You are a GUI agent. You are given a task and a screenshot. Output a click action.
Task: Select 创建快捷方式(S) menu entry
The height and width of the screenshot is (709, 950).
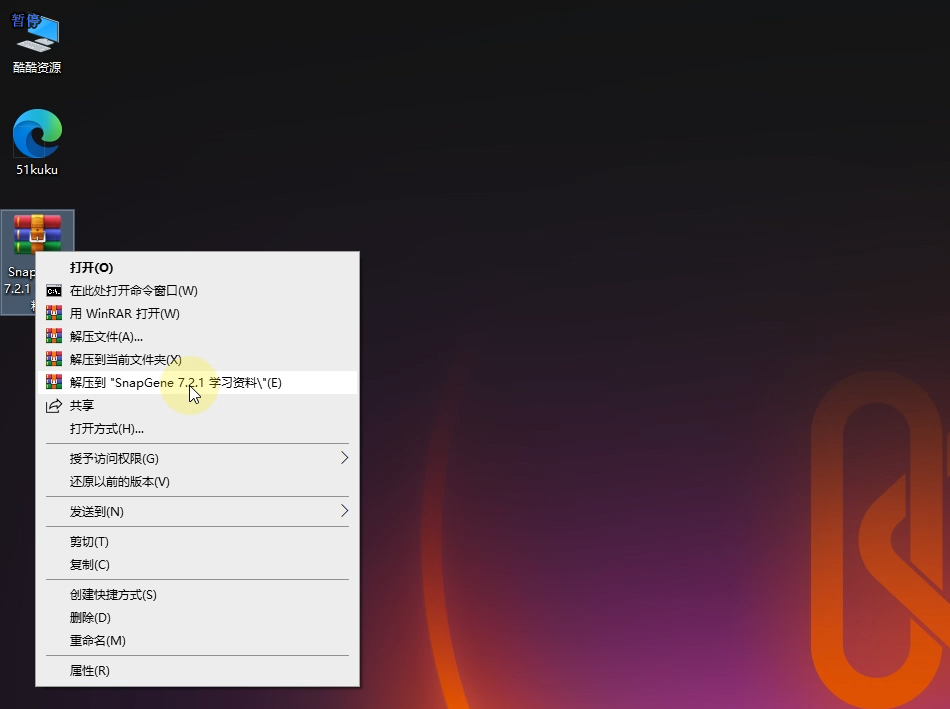(113, 595)
